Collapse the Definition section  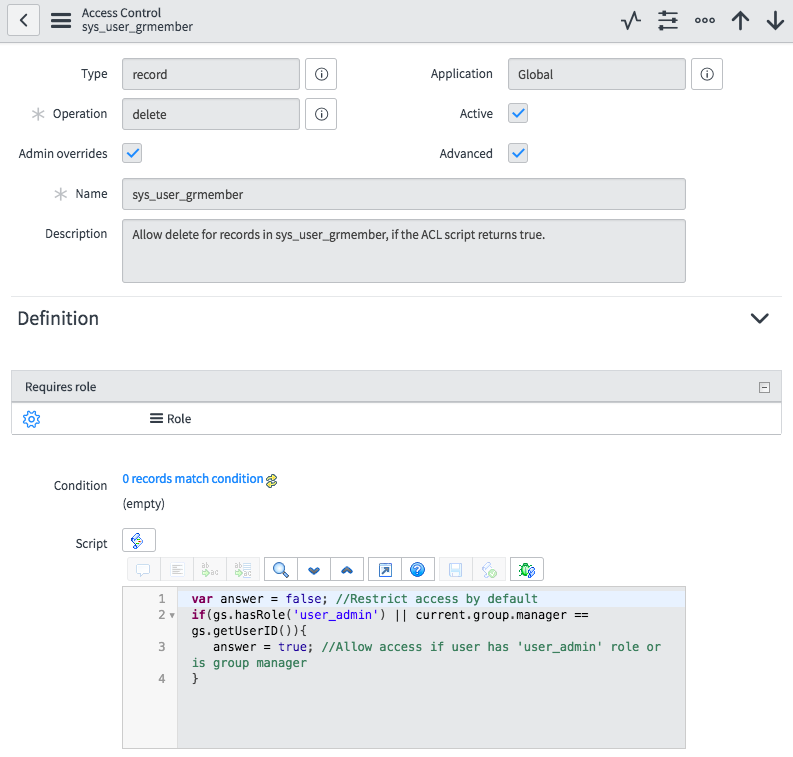tap(760, 319)
